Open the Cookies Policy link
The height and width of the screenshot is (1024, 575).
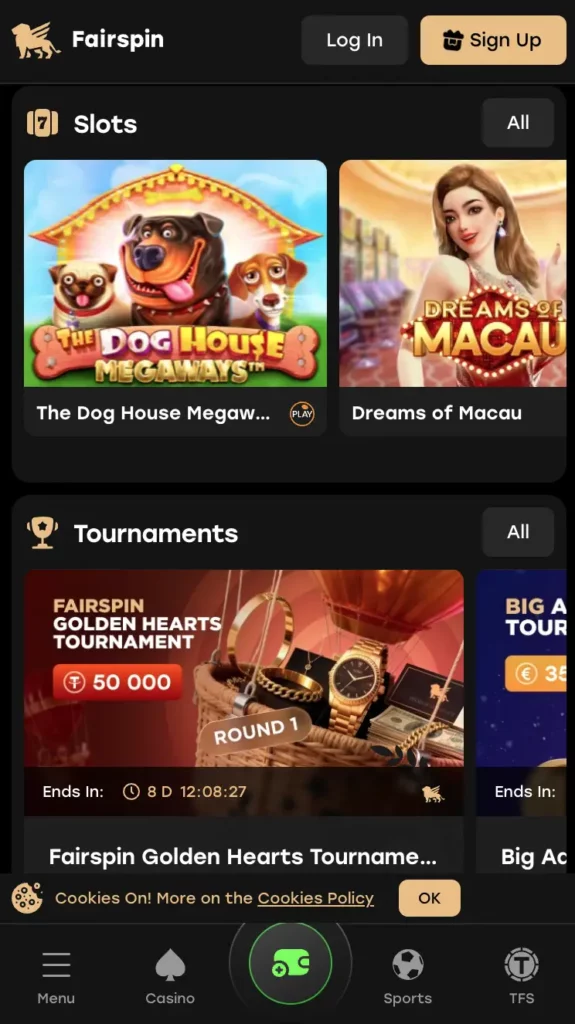click(316, 899)
